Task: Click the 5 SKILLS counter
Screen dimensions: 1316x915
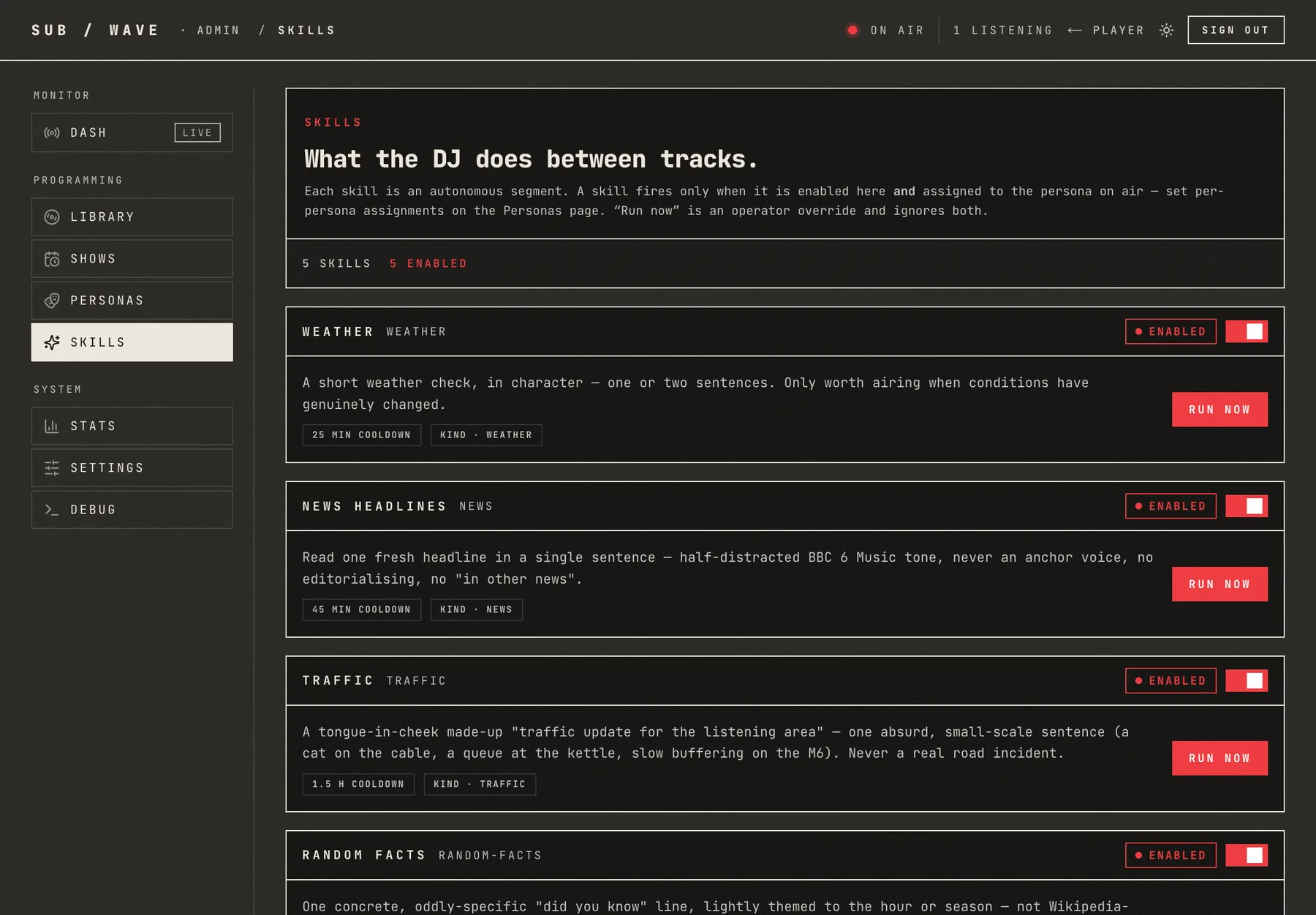Action: [x=336, y=263]
